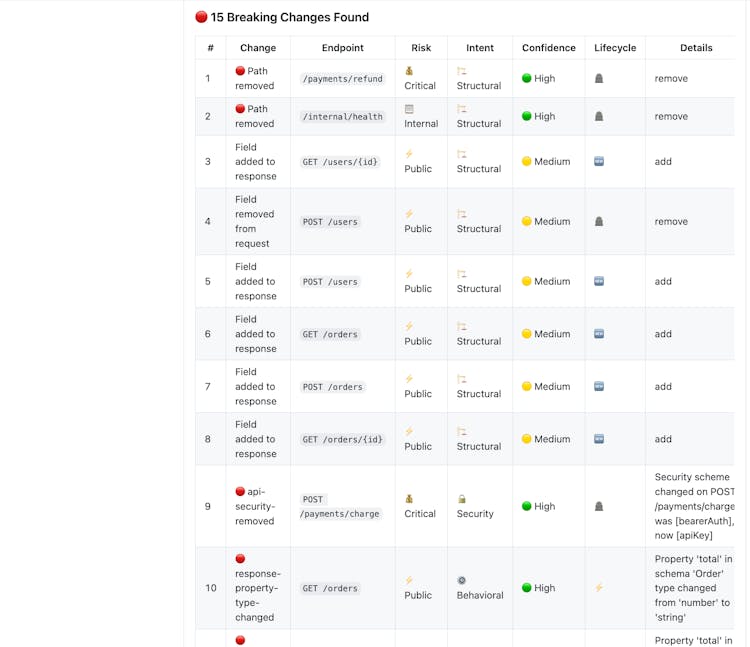
Task: Click the NEW lifecycle badge in row 3
Action: pos(599,161)
